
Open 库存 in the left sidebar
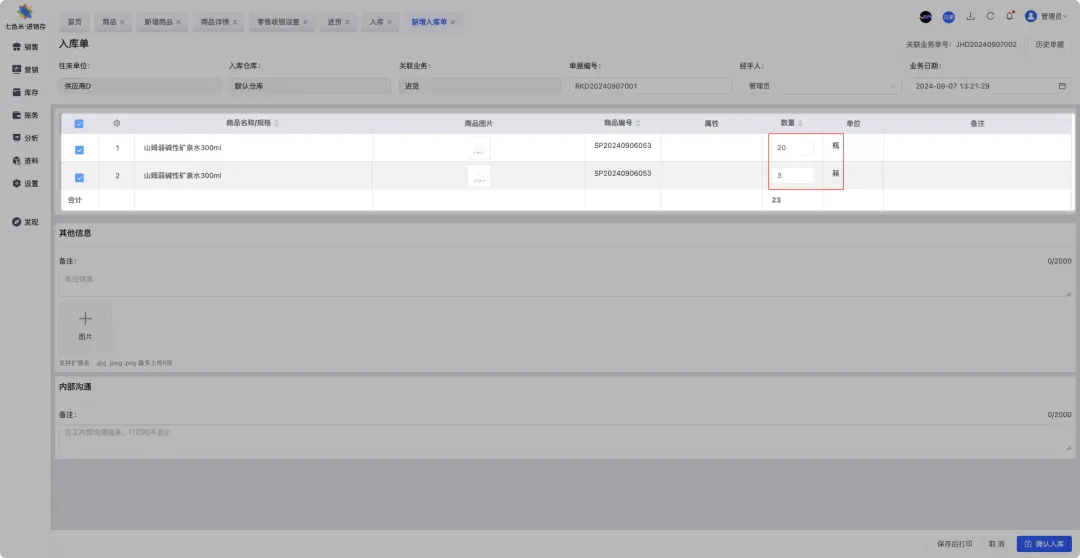(26, 92)
